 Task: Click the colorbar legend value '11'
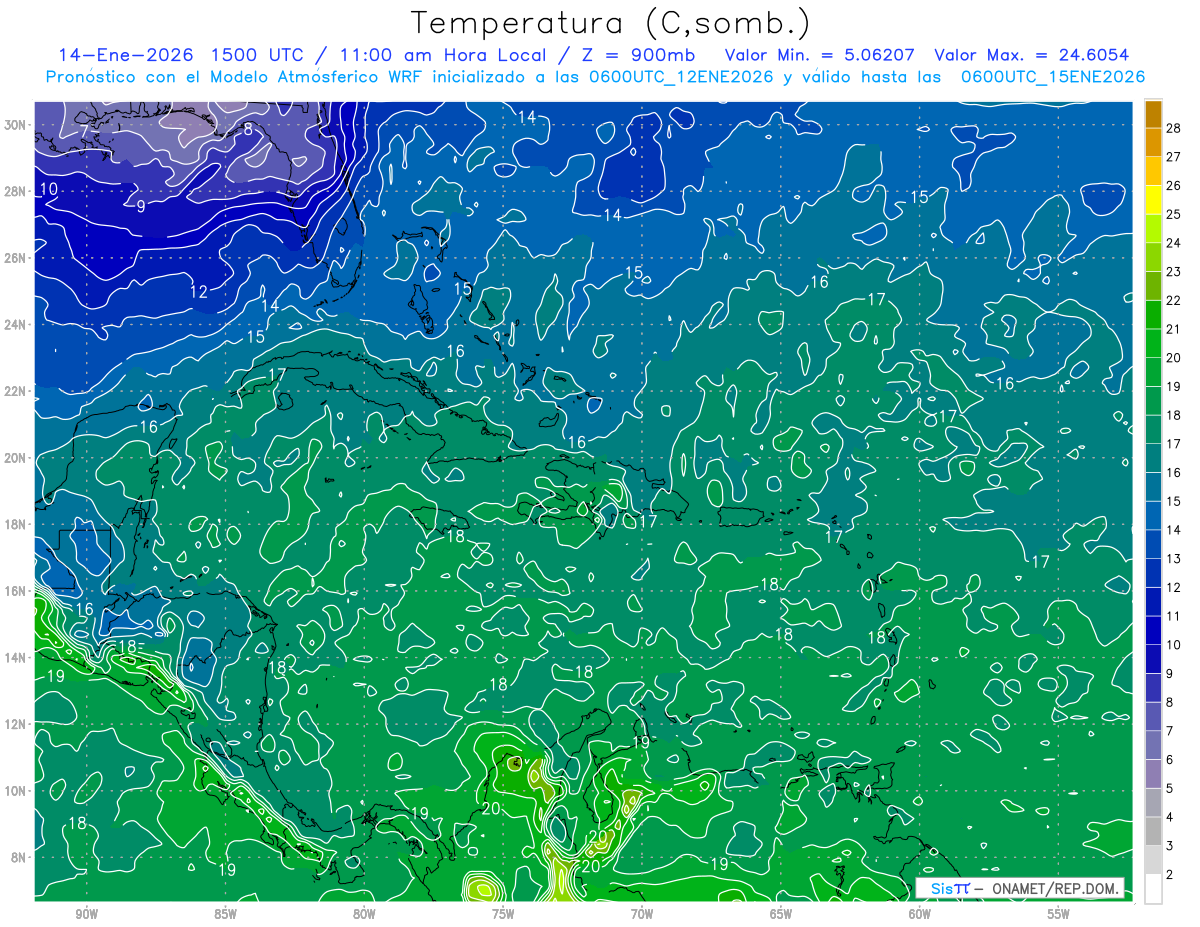[1174, 616]
